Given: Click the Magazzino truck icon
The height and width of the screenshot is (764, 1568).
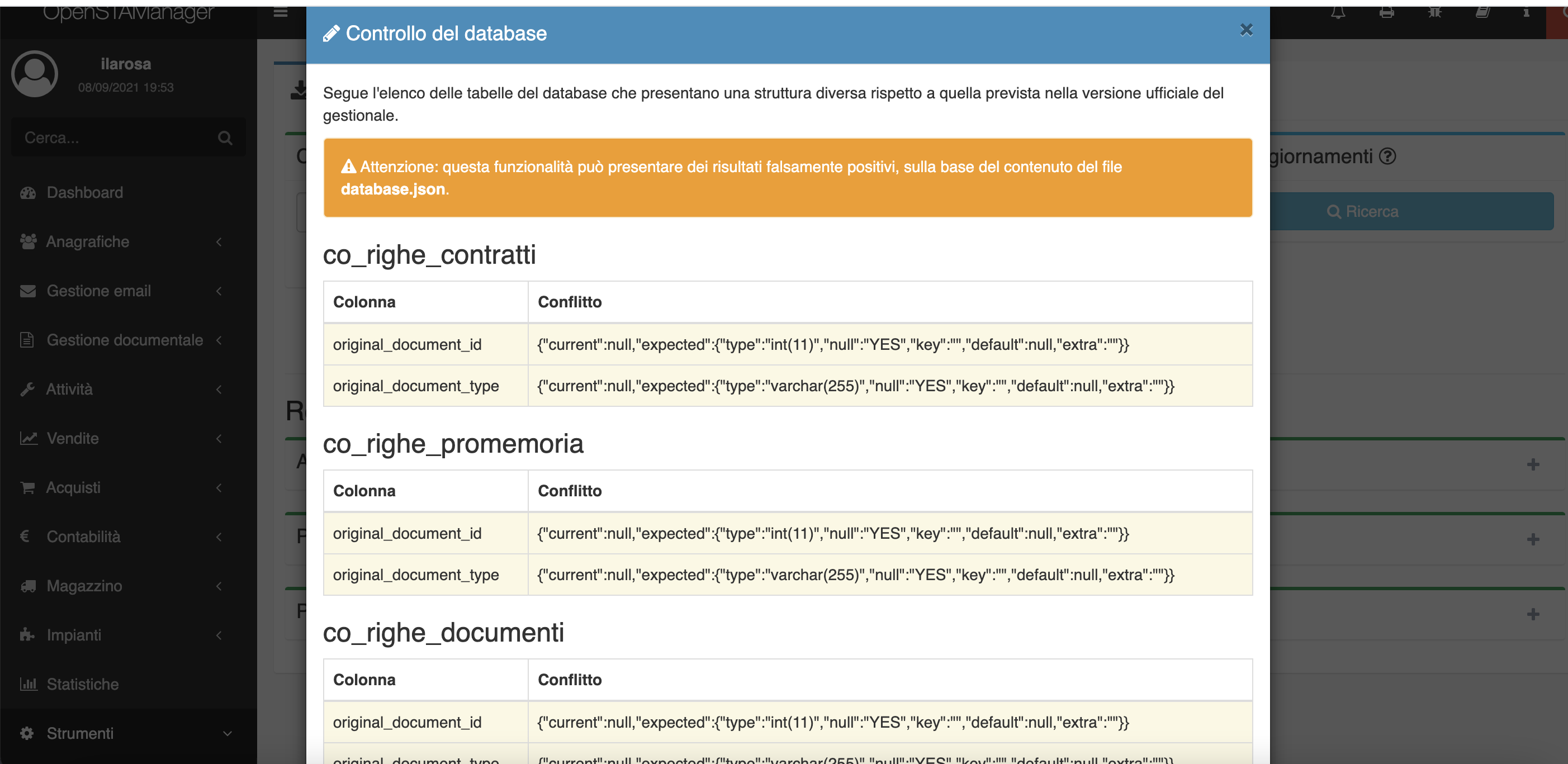Looking at the screenshot, I should click(x=28, y=586).
